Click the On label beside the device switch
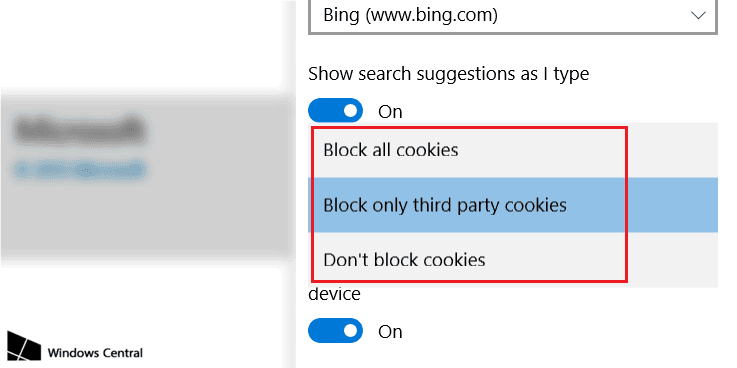The image size is (737, 368). [390, 332]
